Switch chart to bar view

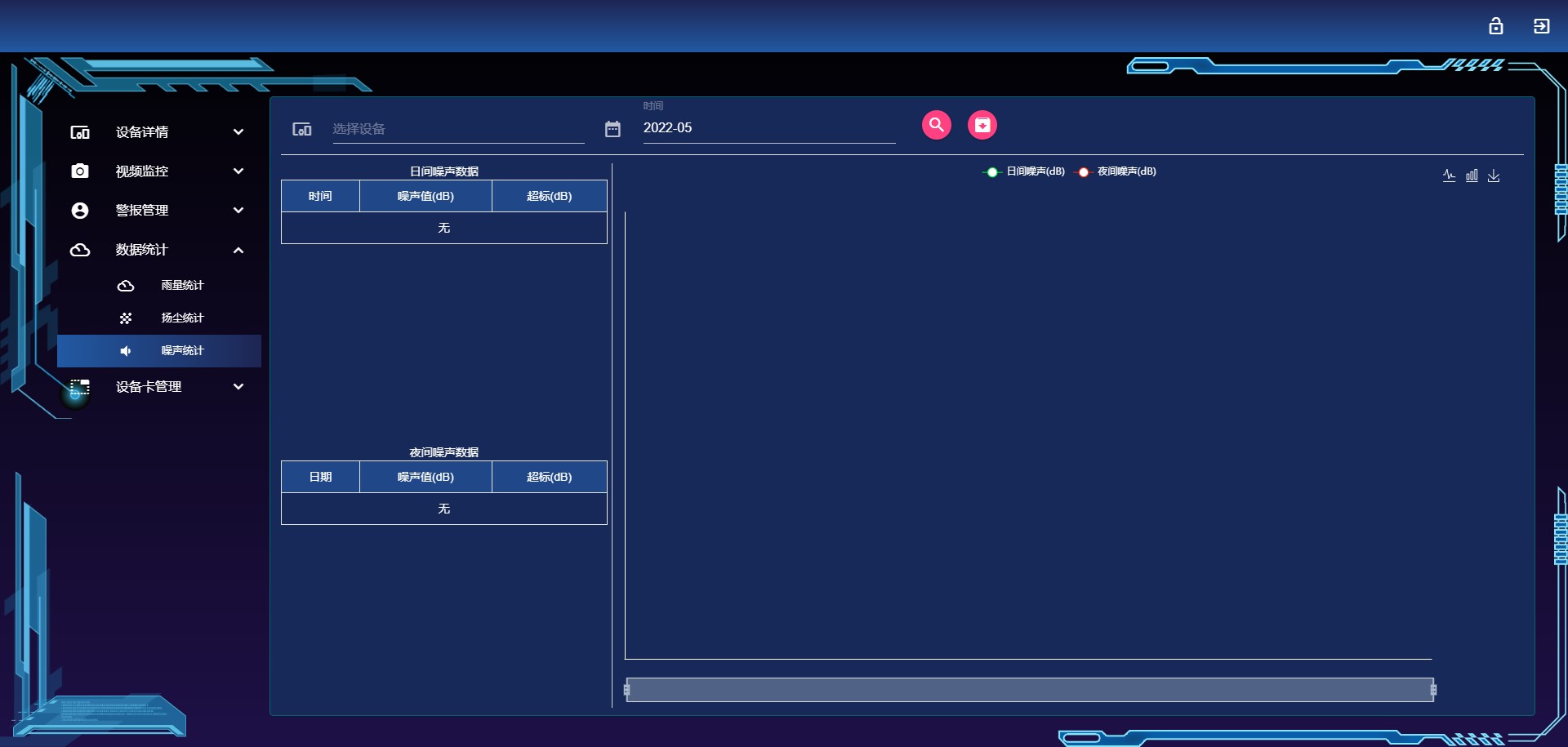tap(1472, 176)
